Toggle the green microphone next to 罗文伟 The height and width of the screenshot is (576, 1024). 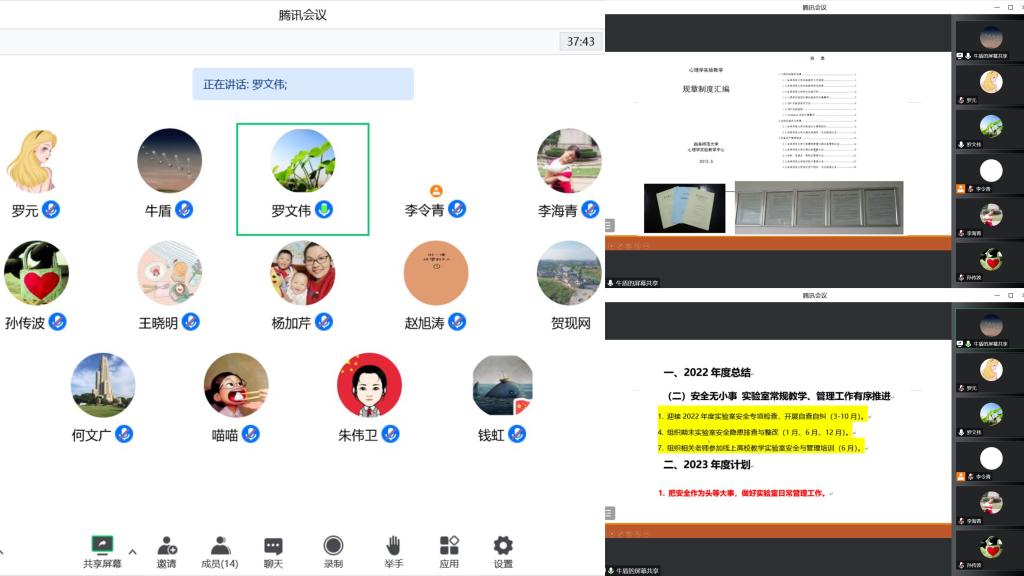[x=324, y=210]
